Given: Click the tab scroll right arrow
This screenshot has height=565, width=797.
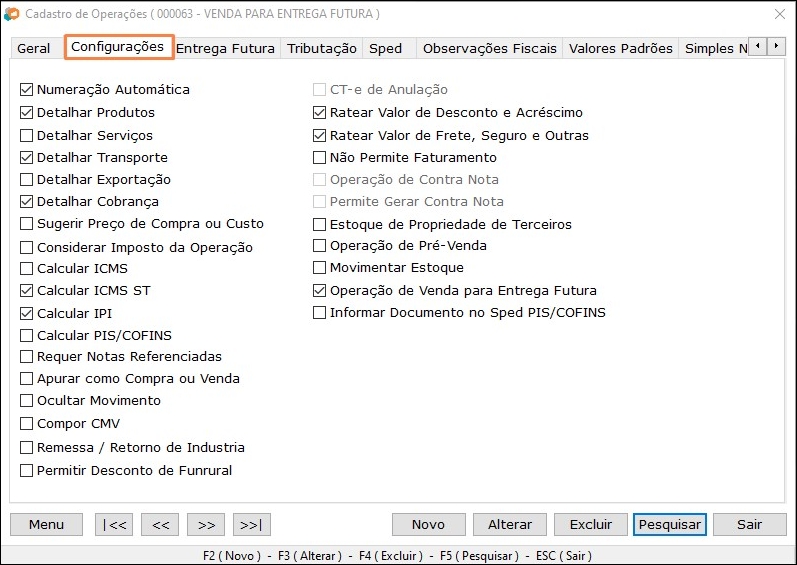Looking at the screenshot, I should coord(776,46).
